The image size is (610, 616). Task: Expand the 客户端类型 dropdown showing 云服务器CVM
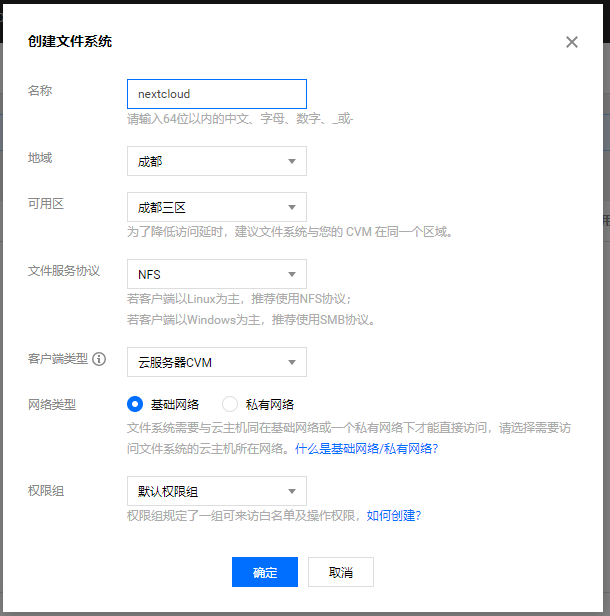[216, 362]
